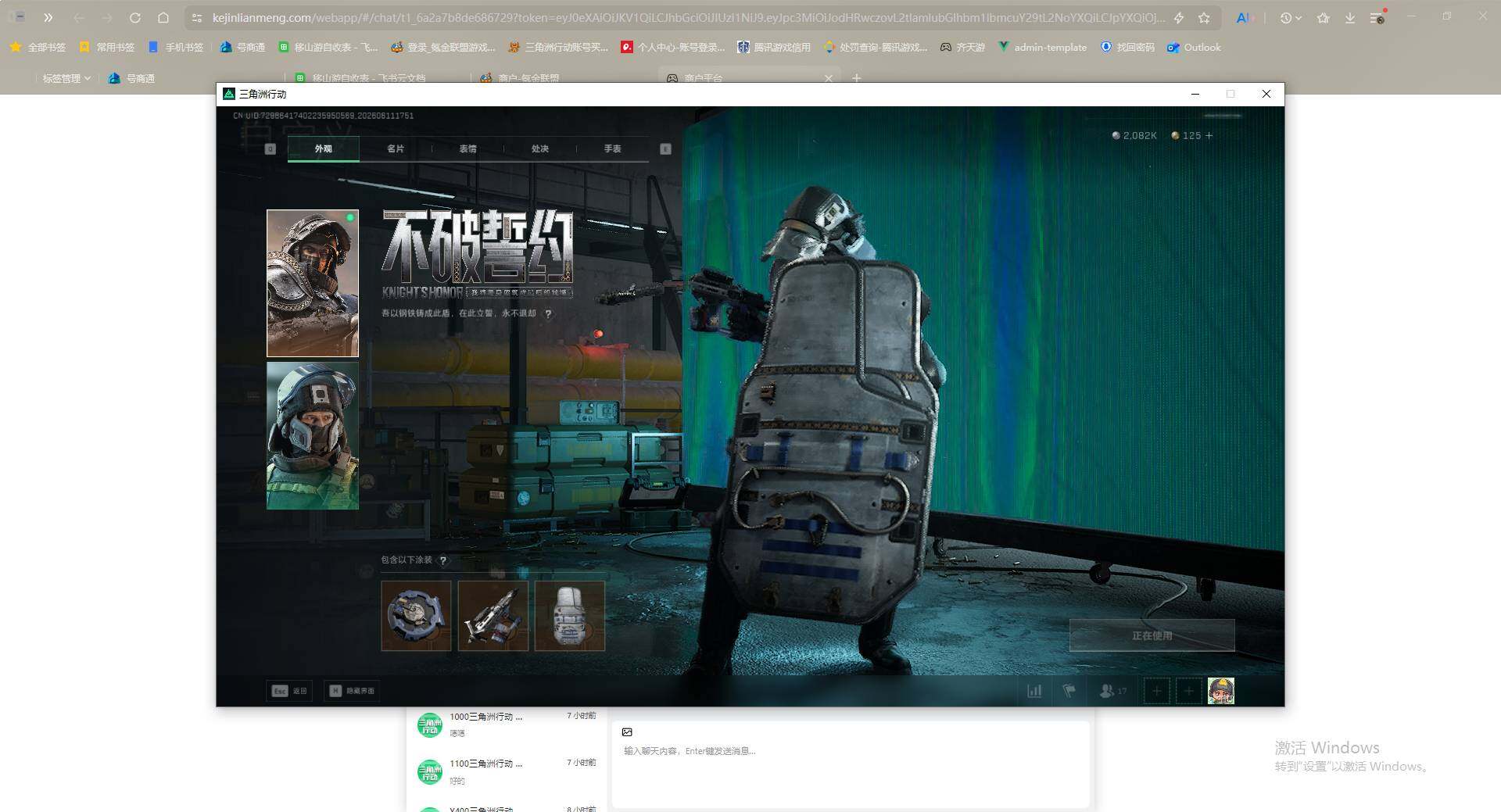Click the E next-tab key icon

point(665,148)
